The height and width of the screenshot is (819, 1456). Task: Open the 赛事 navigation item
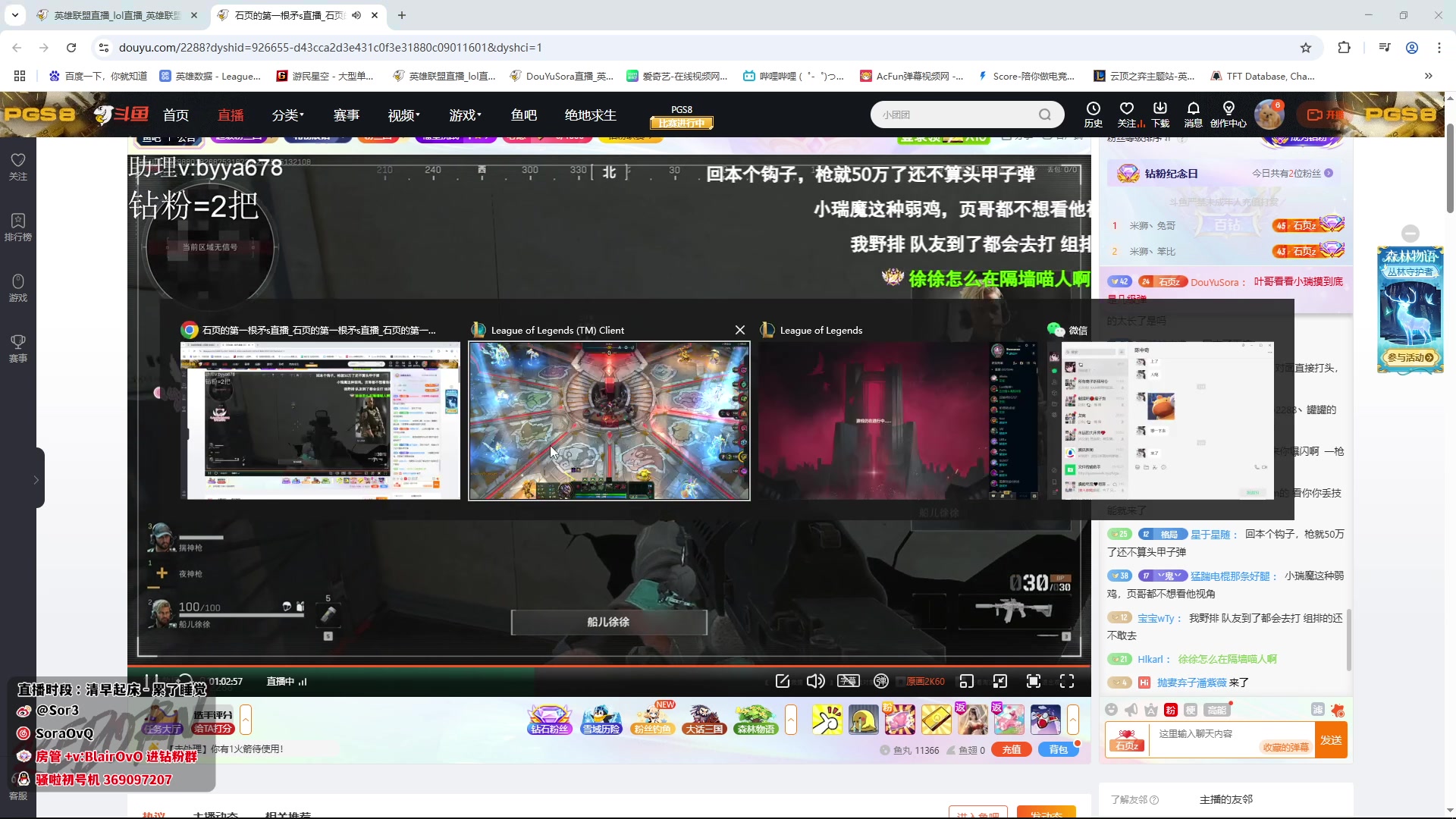(x=347, y=115)
